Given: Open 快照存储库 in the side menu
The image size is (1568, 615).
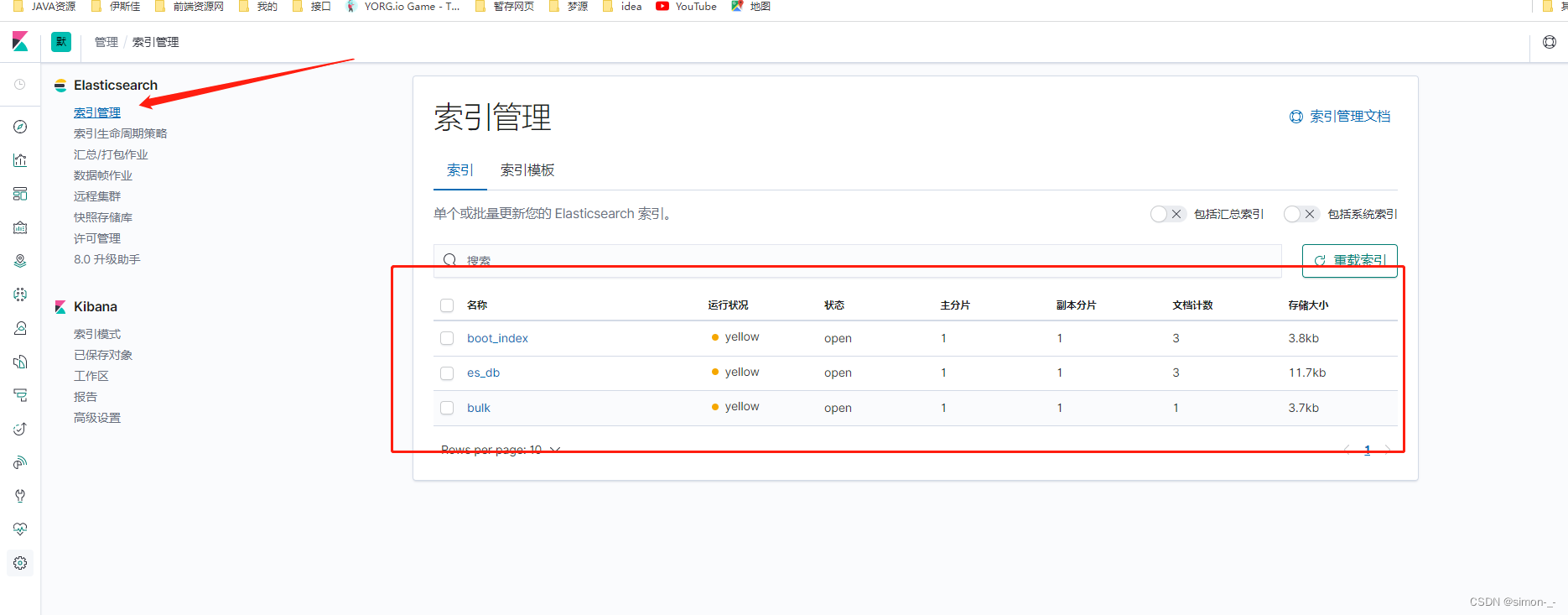Looking at the screenshot, I should point(103,217).
